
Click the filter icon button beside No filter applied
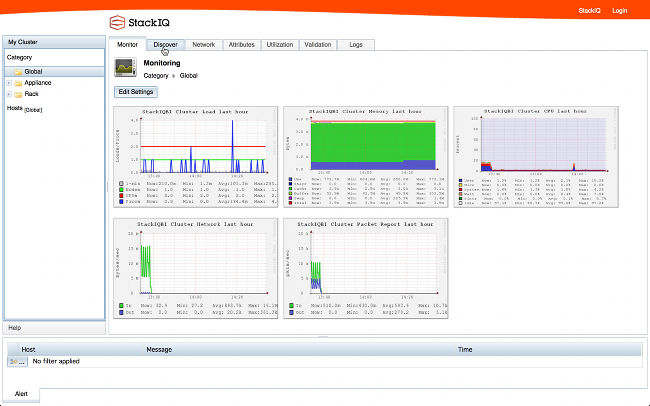click(x=17, y=362)
